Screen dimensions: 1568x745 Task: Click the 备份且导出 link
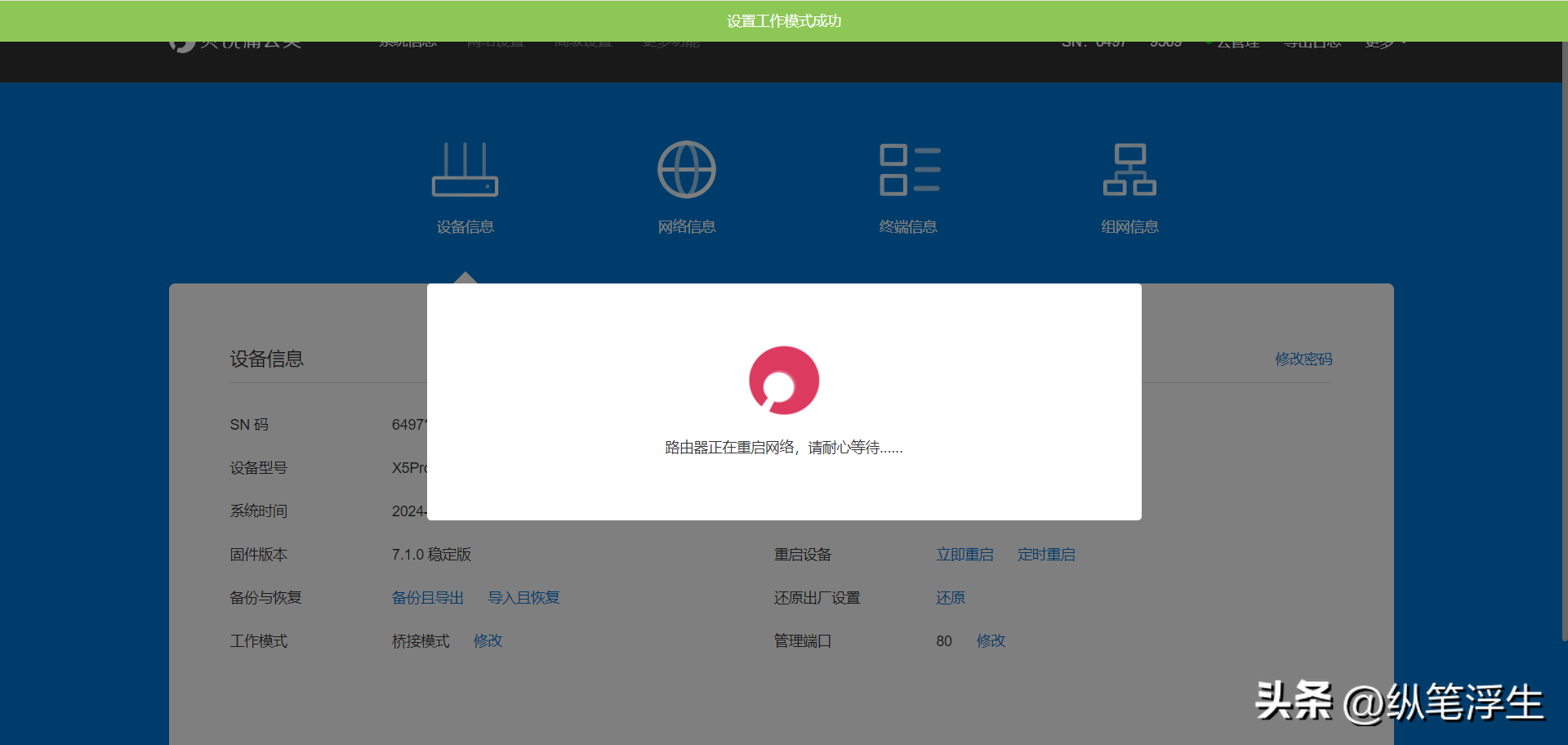427,598
